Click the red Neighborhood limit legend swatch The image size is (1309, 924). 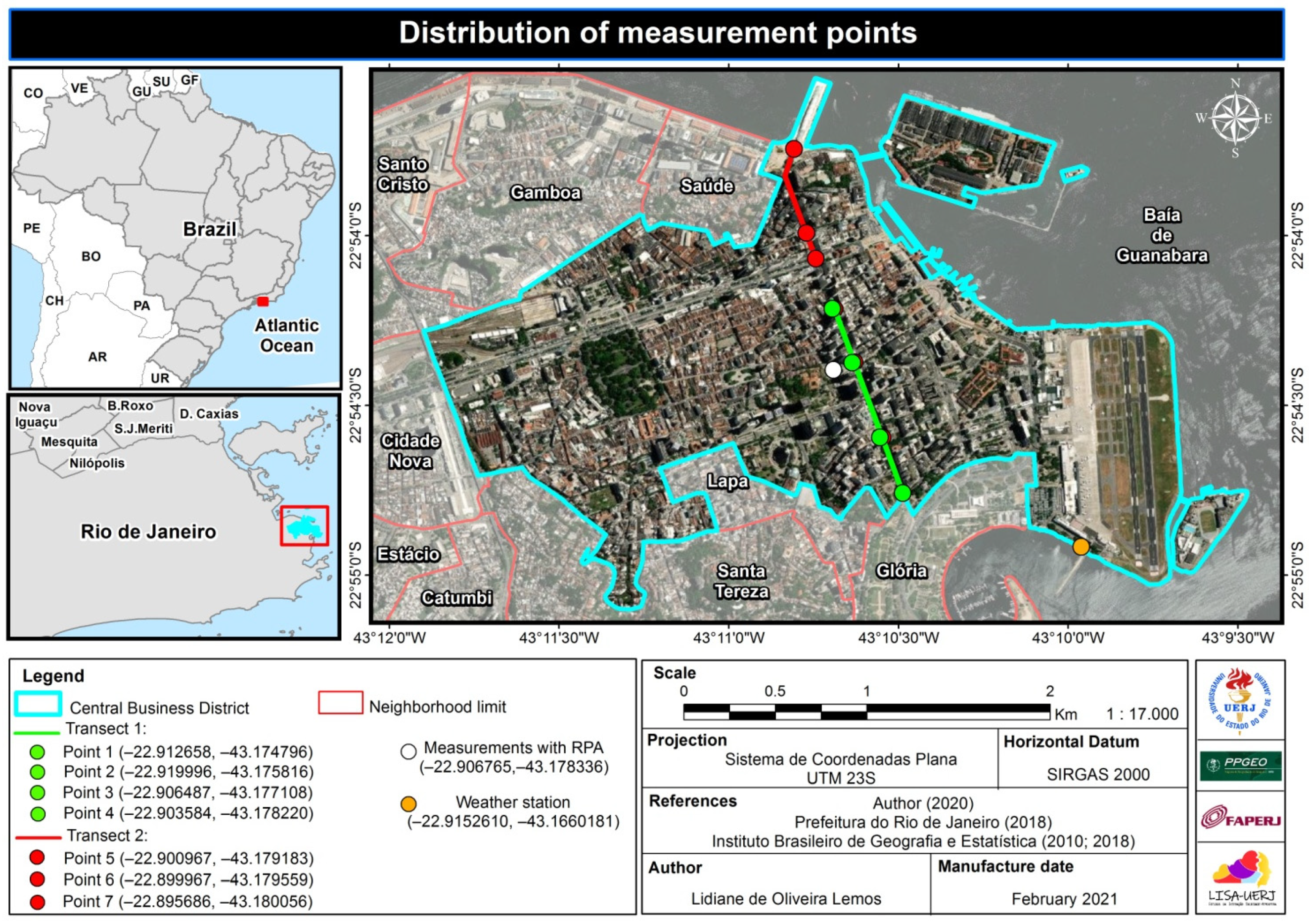click(x=340, y=703)
